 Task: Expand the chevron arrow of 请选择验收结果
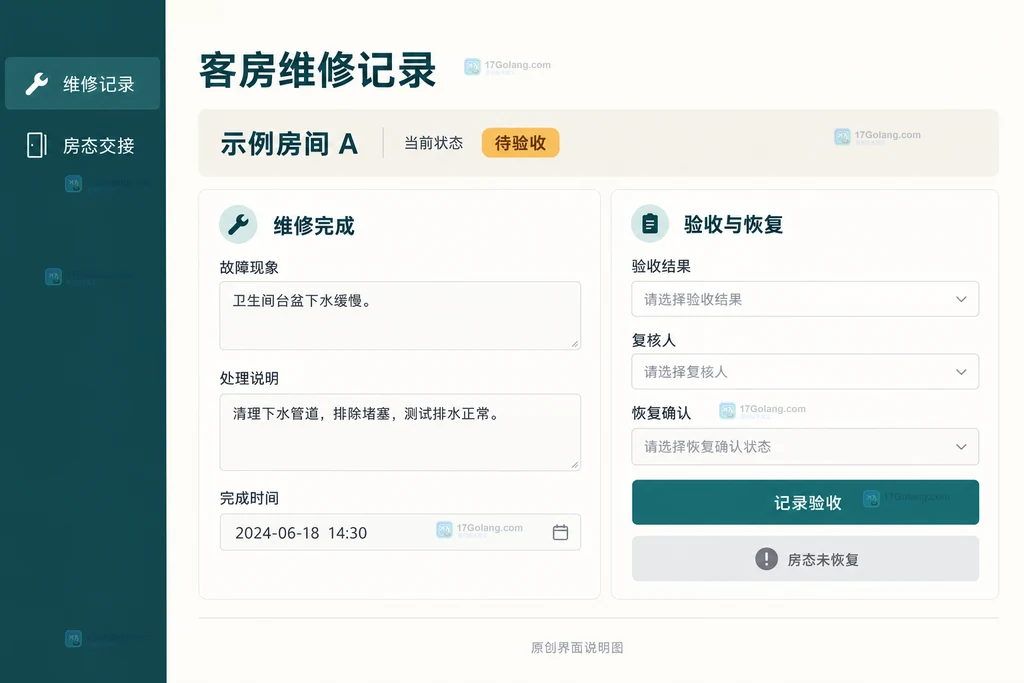961,299
